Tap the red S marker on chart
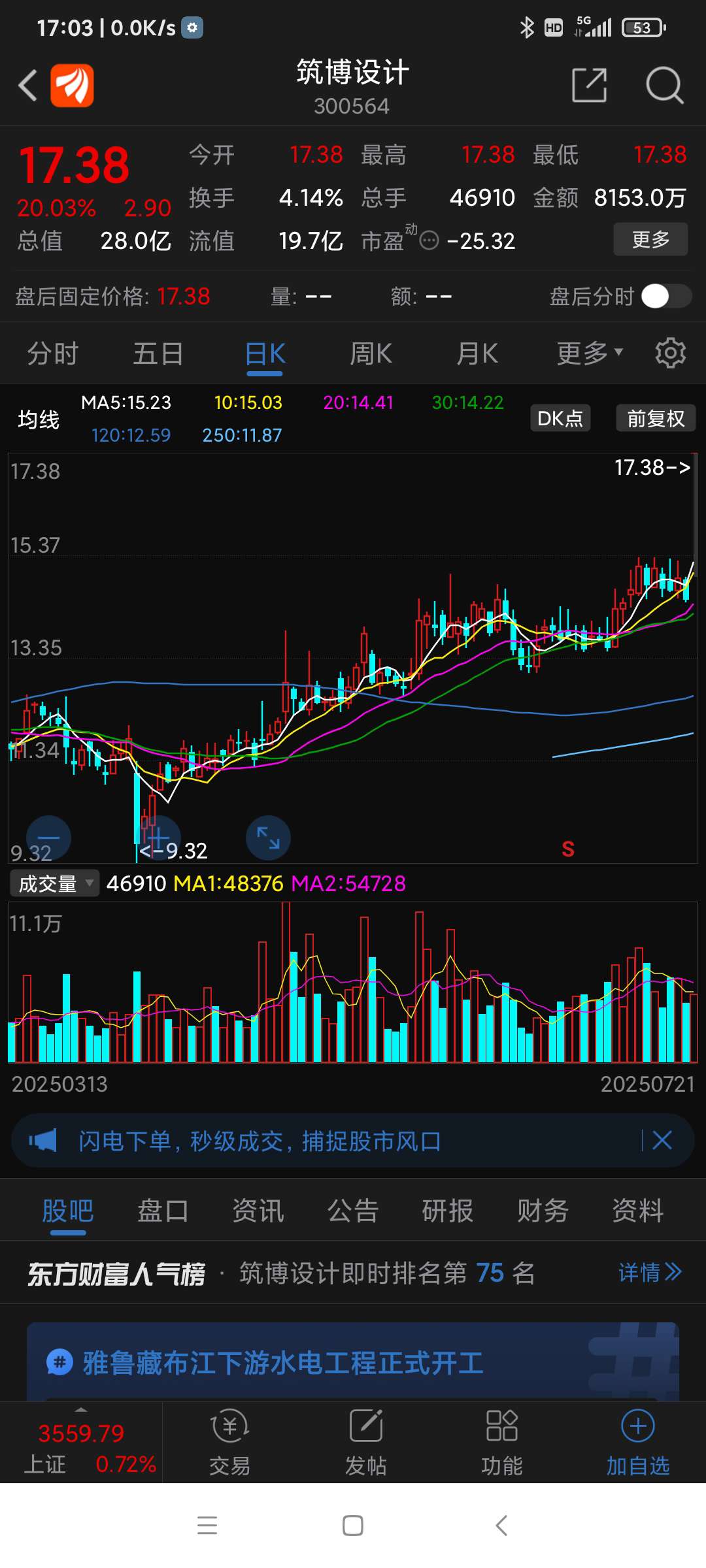The width and height of the screenshot is (706, 1568). tap(568, 849)
